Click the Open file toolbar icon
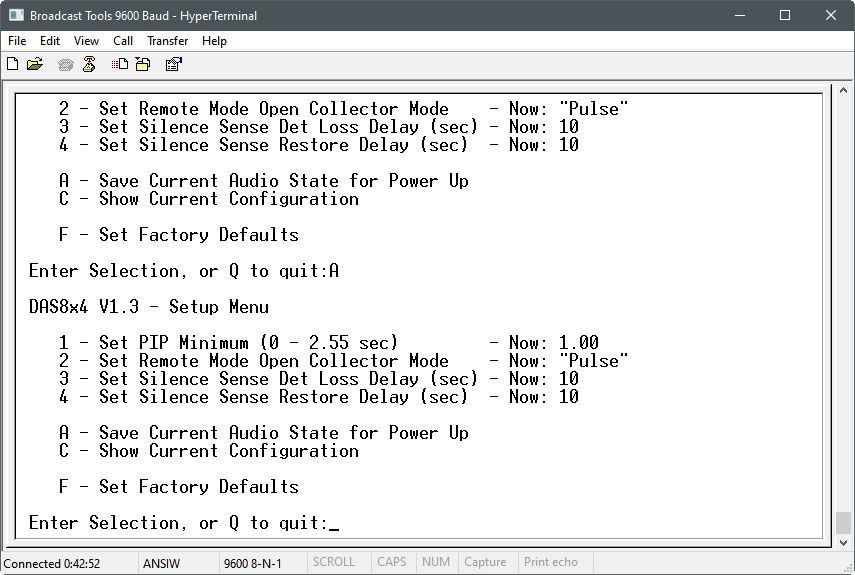The height and width of the screenshot is (575, 855). [x=35, y=64]
